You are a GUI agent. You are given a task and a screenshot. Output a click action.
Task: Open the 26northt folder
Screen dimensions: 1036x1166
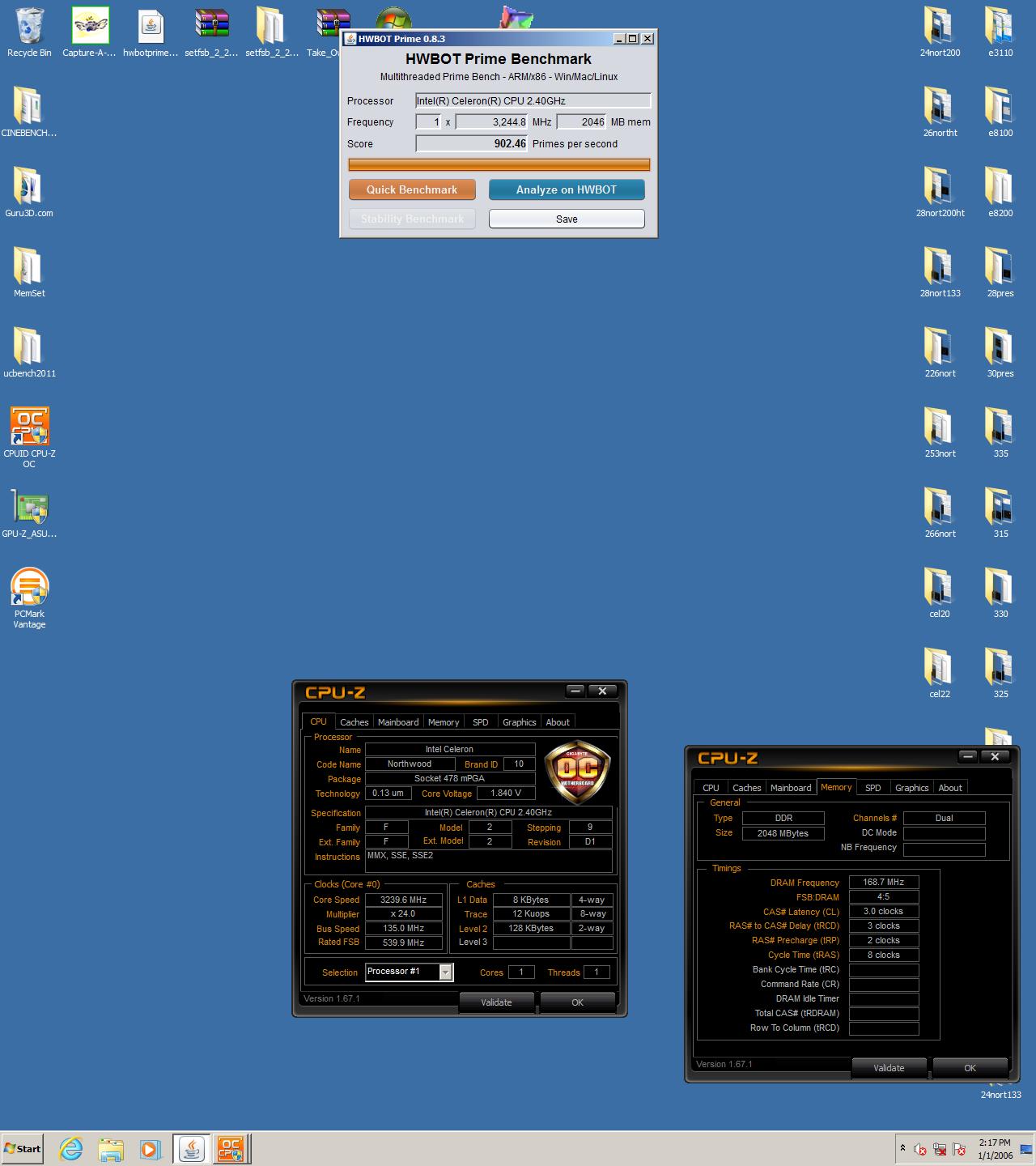point(940,113)
